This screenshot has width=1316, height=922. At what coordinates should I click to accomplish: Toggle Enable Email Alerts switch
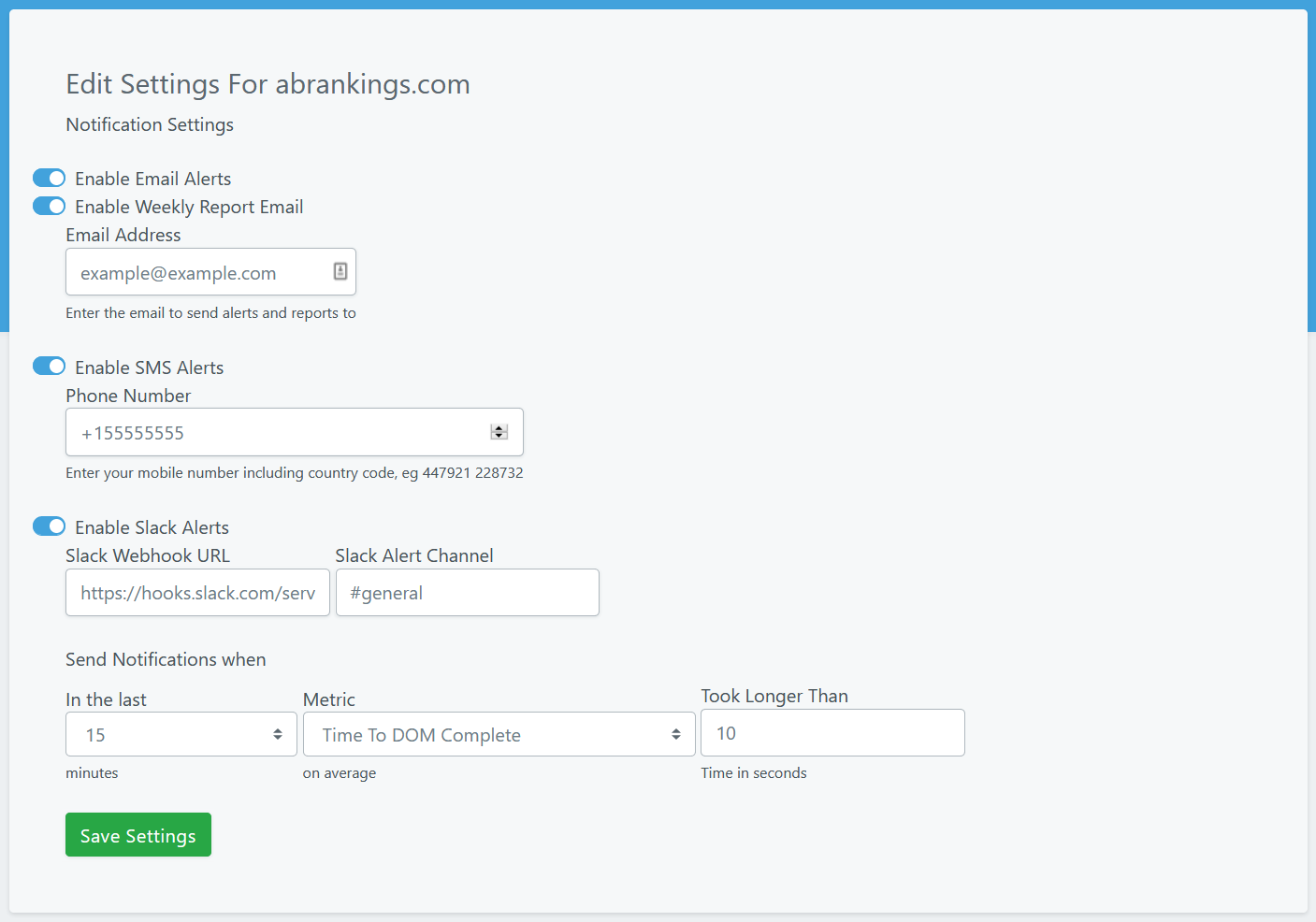[49, 178]
